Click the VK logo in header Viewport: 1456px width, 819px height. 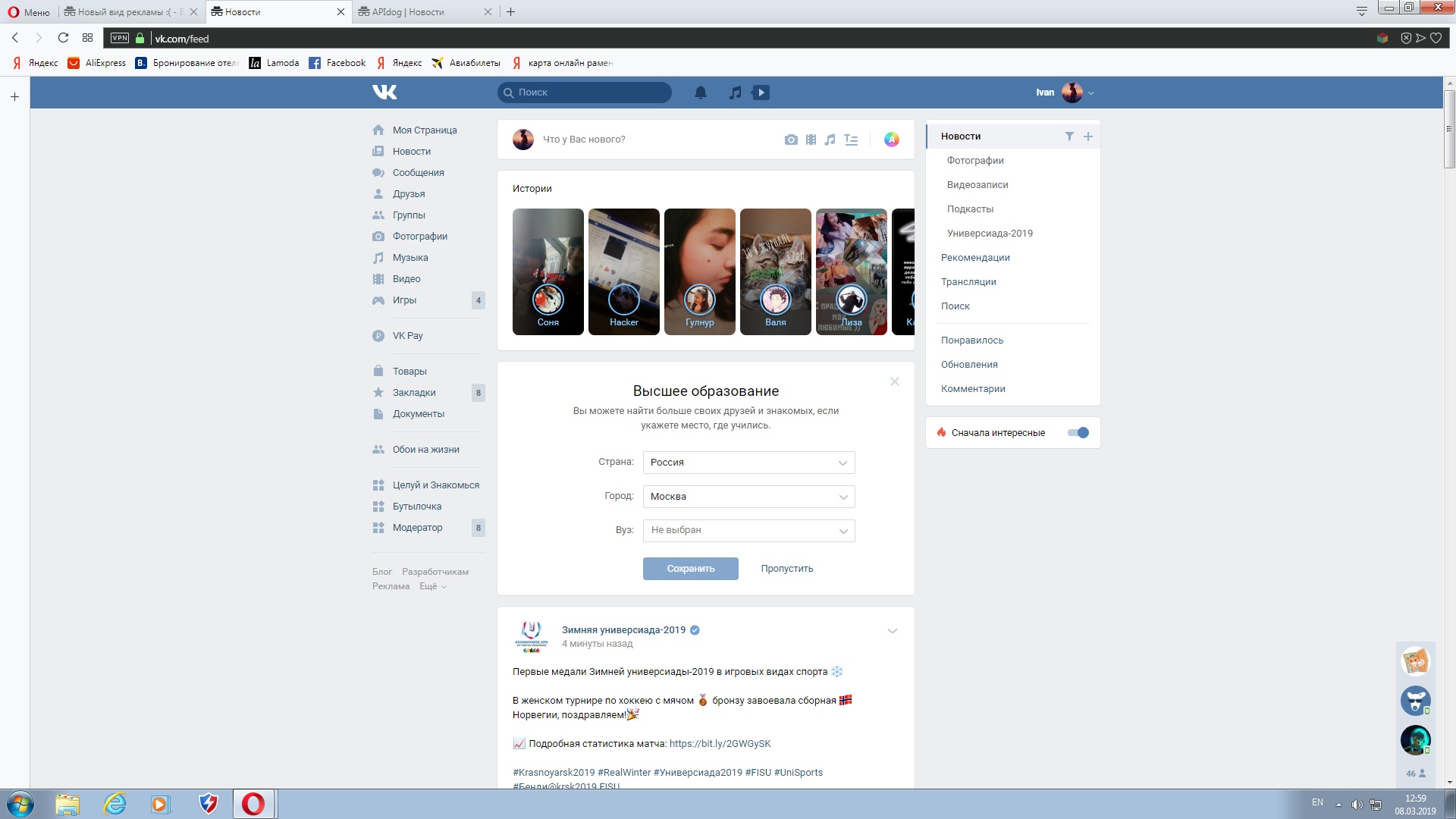(384, 93)
